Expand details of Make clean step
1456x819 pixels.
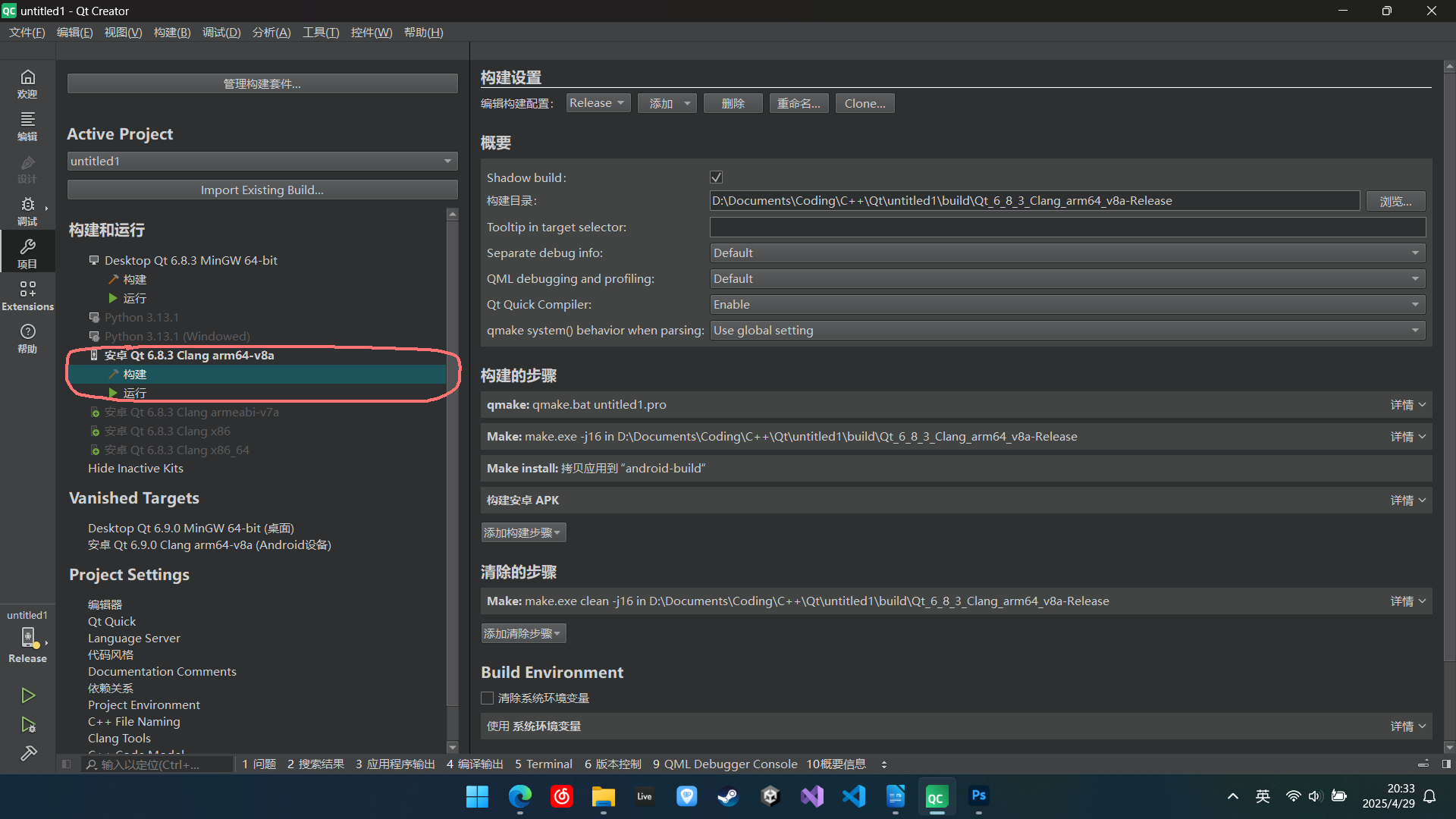pos(1407,601)
